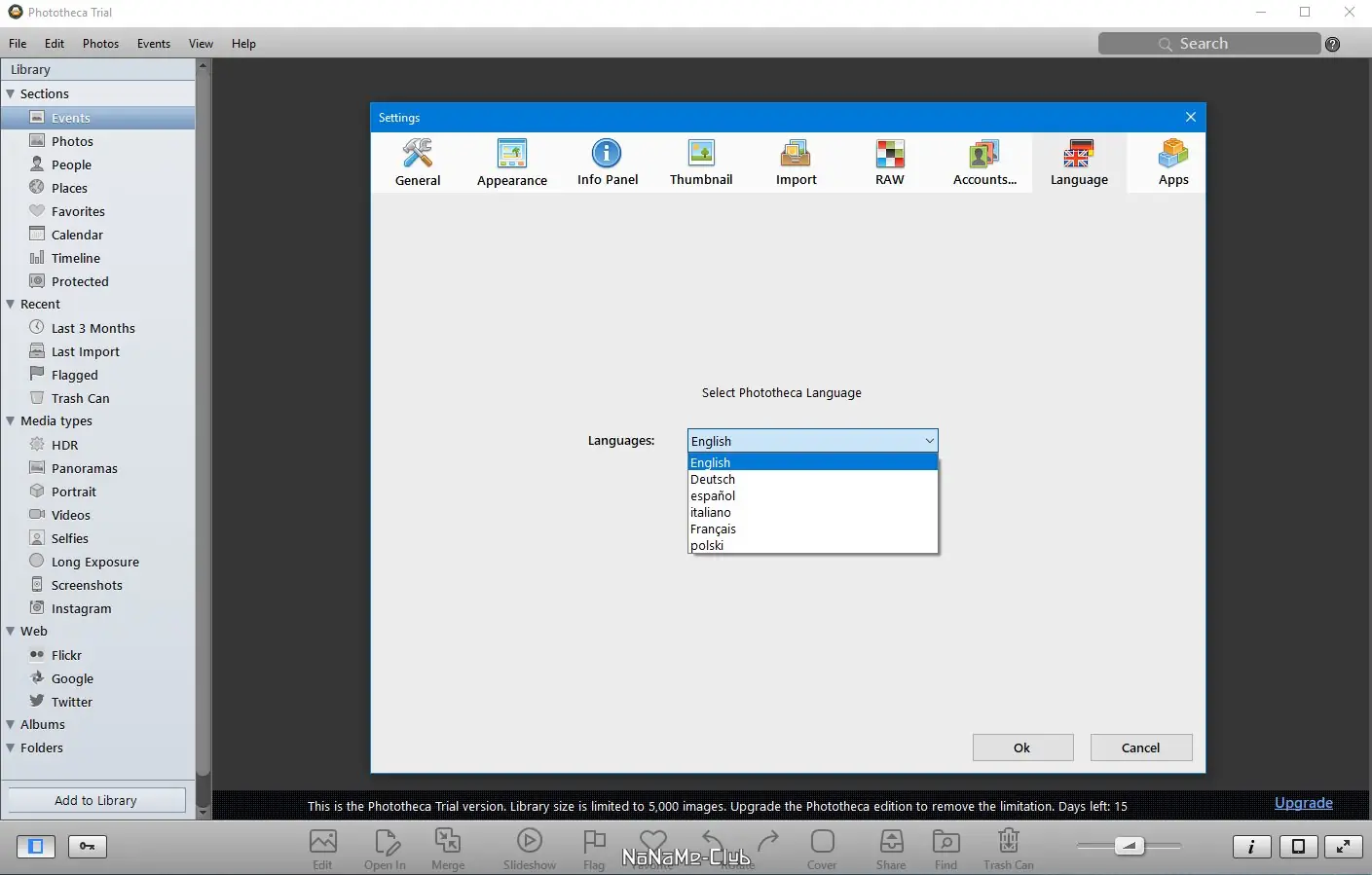Click the Add to Library button
Viewport: 1372px width, 875px height.
tap(96, 800)
